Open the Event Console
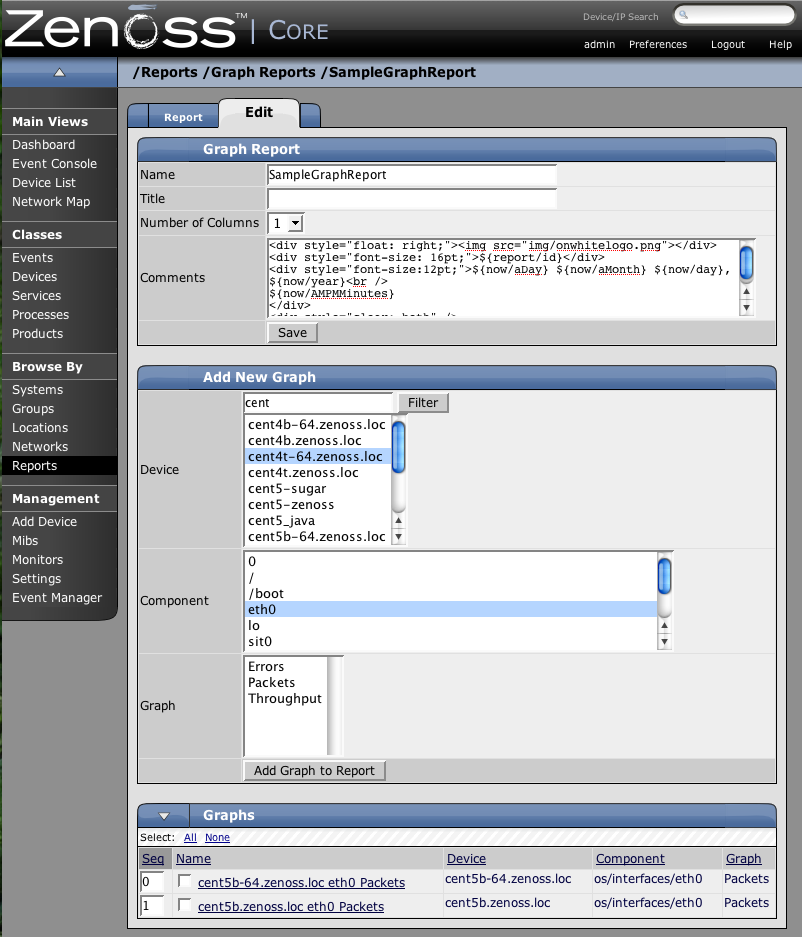802x937 pixels. 54,164
